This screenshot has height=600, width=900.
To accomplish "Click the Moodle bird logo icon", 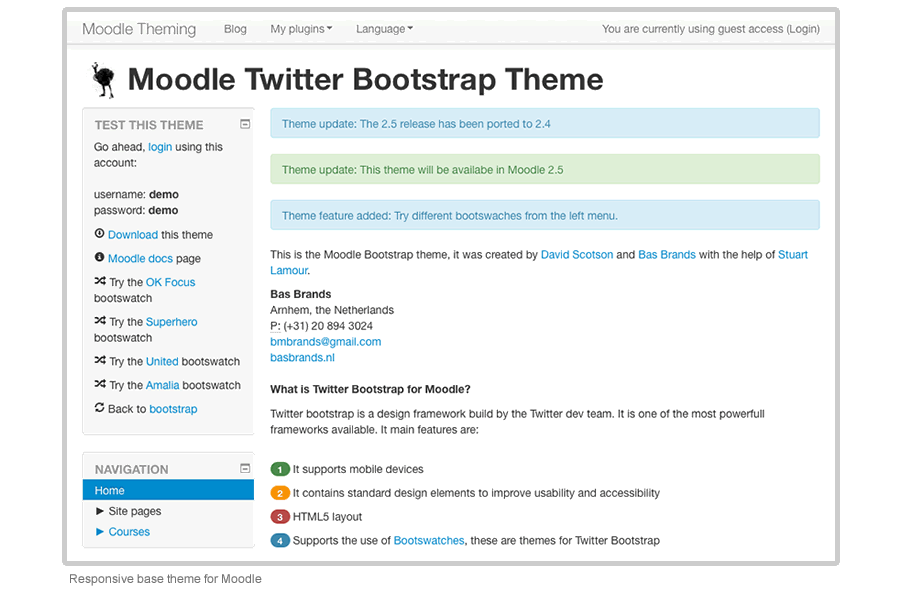I will click(102, 80).
